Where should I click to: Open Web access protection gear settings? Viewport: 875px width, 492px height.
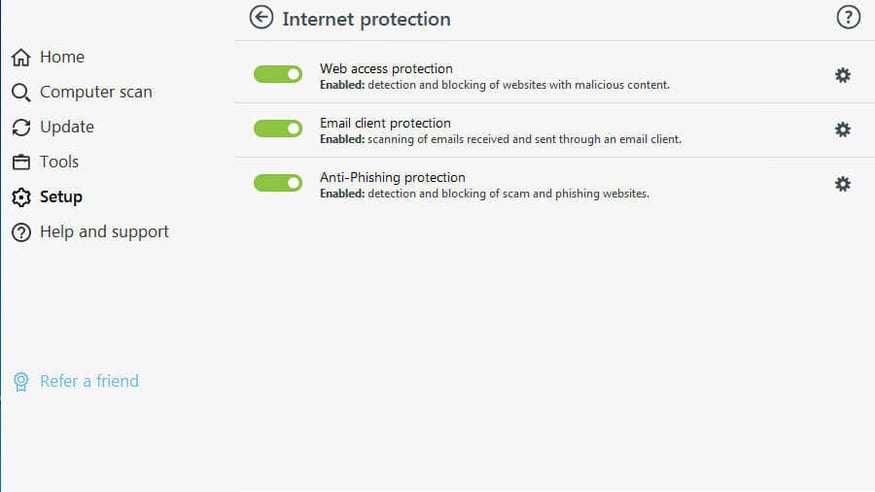pyautogui.click(x=843, y=75)
